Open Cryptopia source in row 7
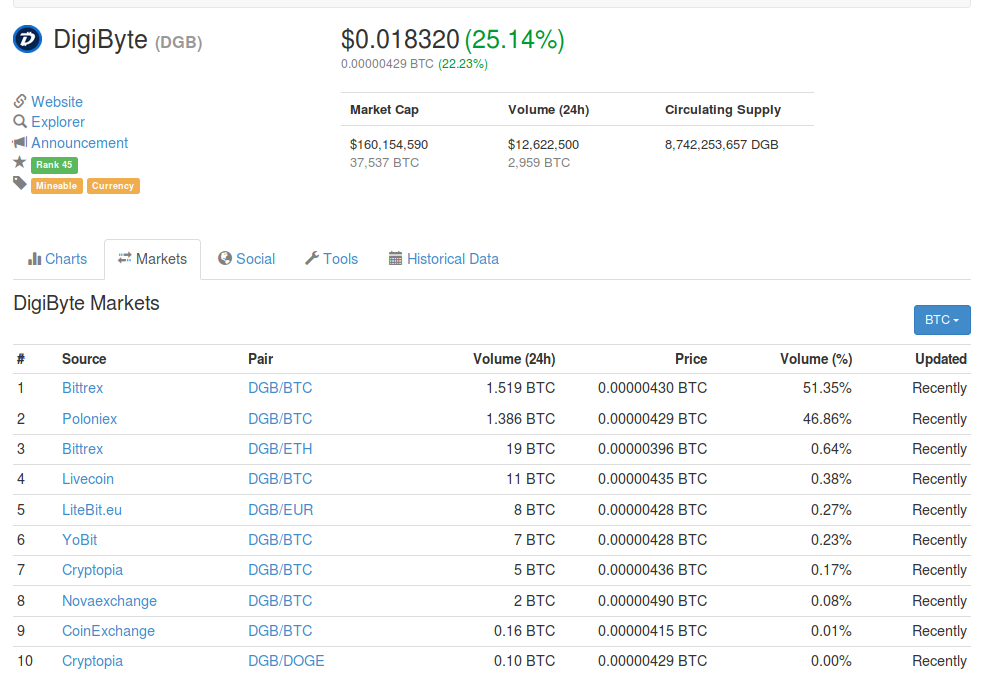This screenshot has width=1005, height=675. pos(92,570)
